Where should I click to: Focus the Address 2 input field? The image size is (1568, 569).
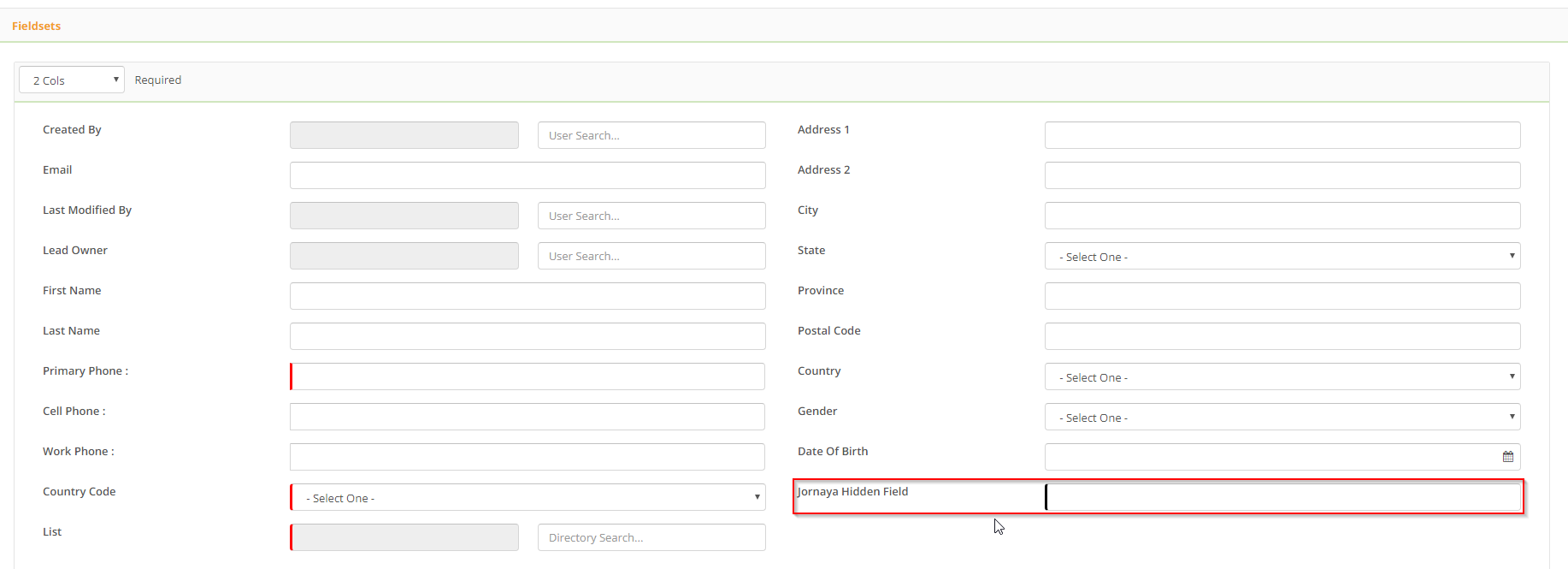pyautogui.click(x=1282, y=175)
